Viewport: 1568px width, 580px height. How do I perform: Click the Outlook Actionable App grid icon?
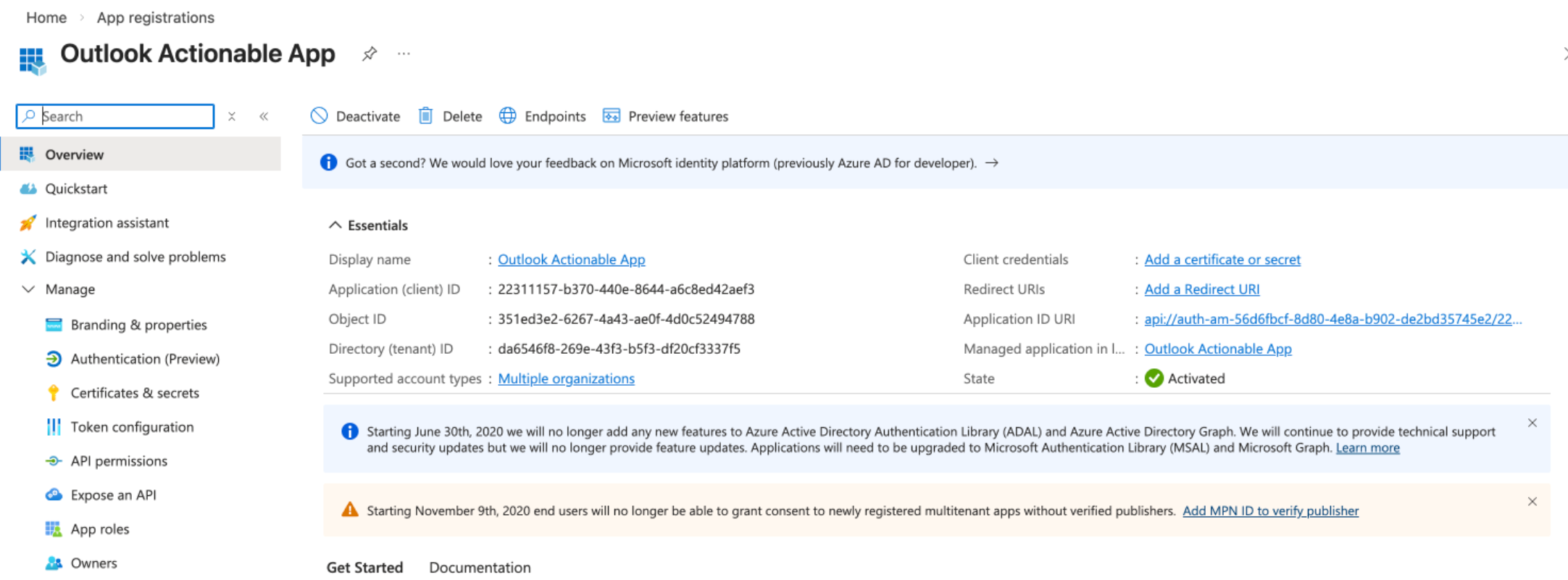click(x=32, y=61)
